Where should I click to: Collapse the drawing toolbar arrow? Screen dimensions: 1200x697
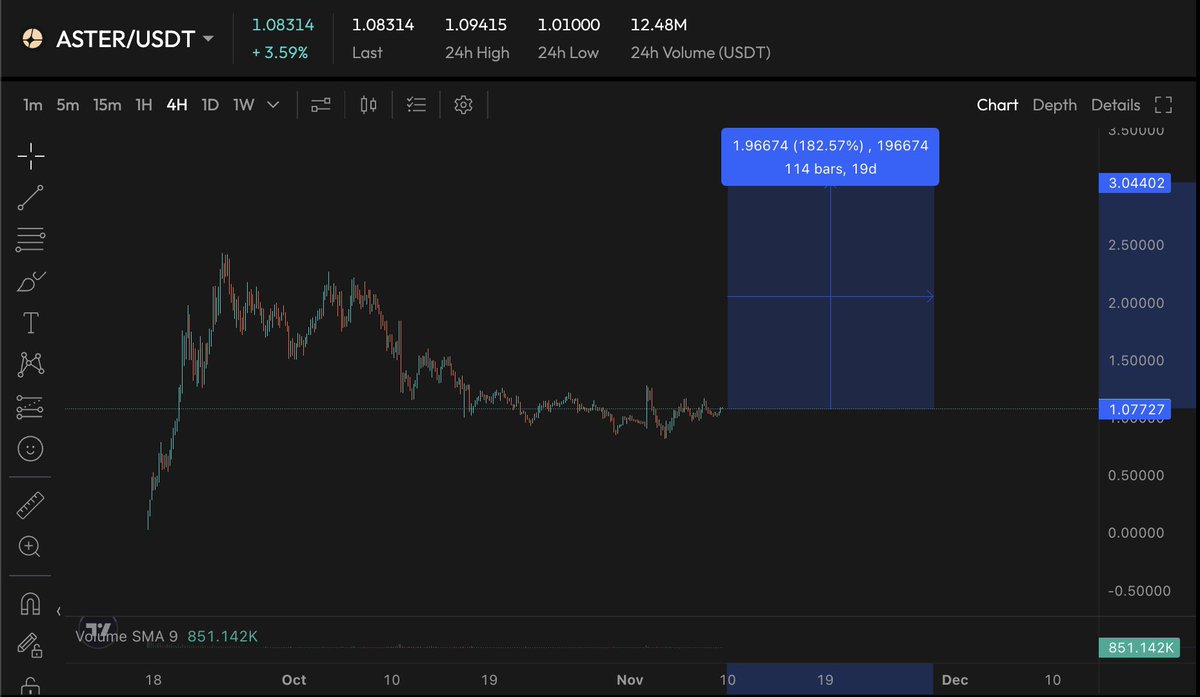click(58, 611)
